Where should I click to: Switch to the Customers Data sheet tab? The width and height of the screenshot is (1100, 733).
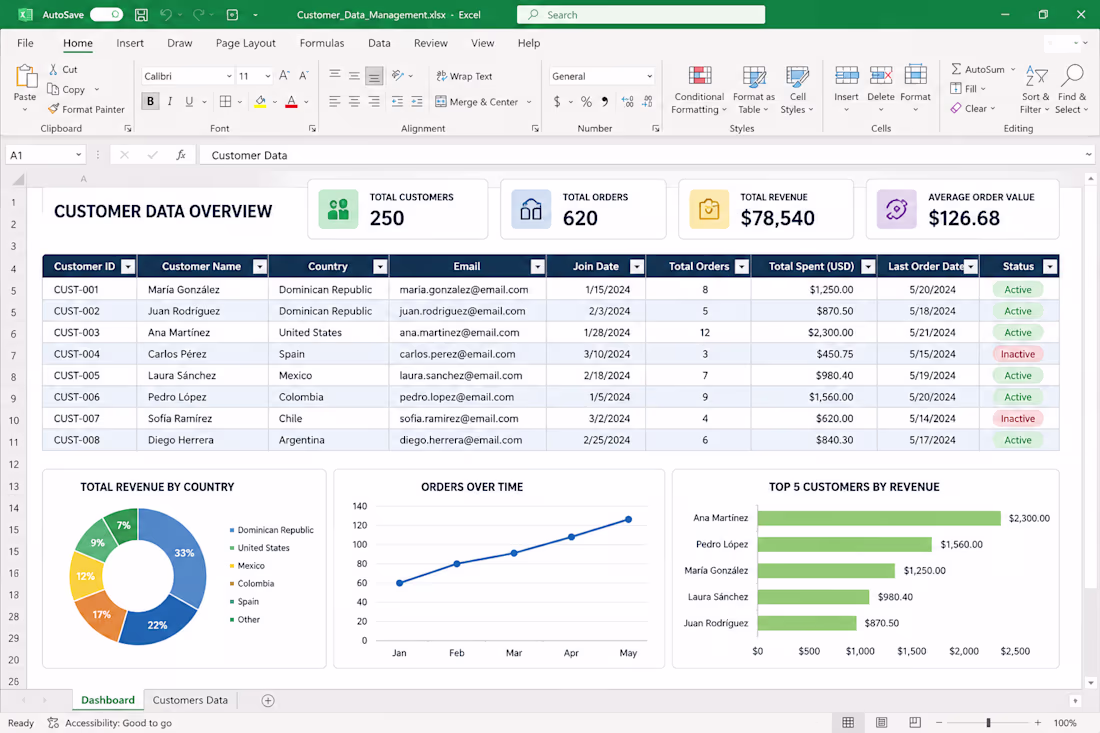190,700
